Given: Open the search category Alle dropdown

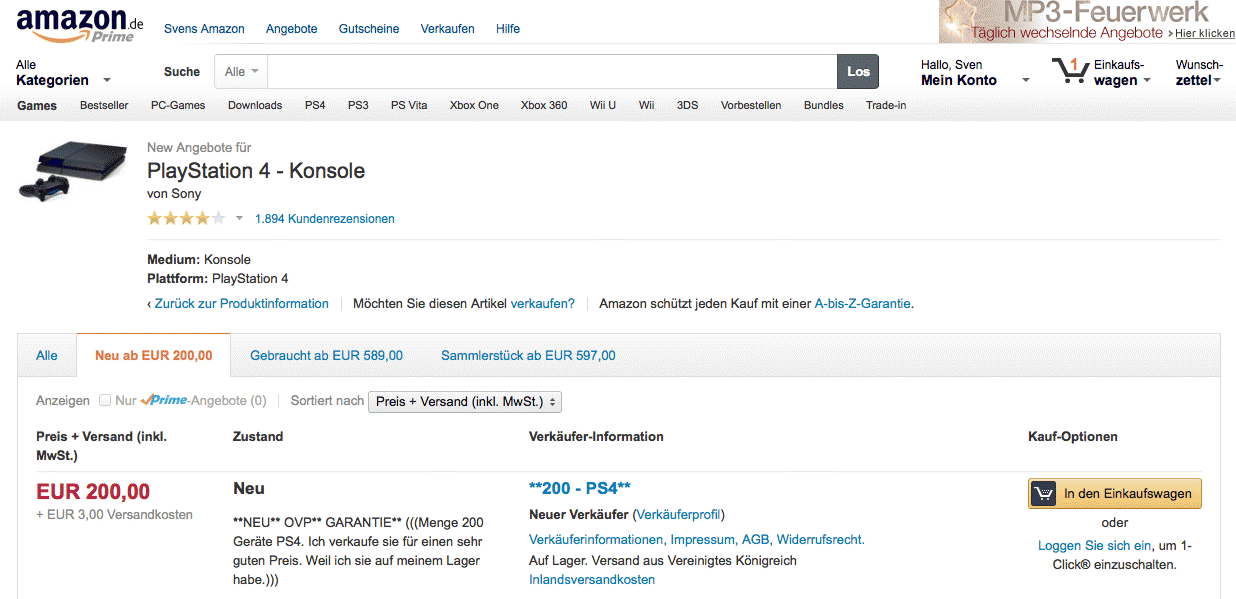Looking at the screenshot, I should (x=242, y=72).
